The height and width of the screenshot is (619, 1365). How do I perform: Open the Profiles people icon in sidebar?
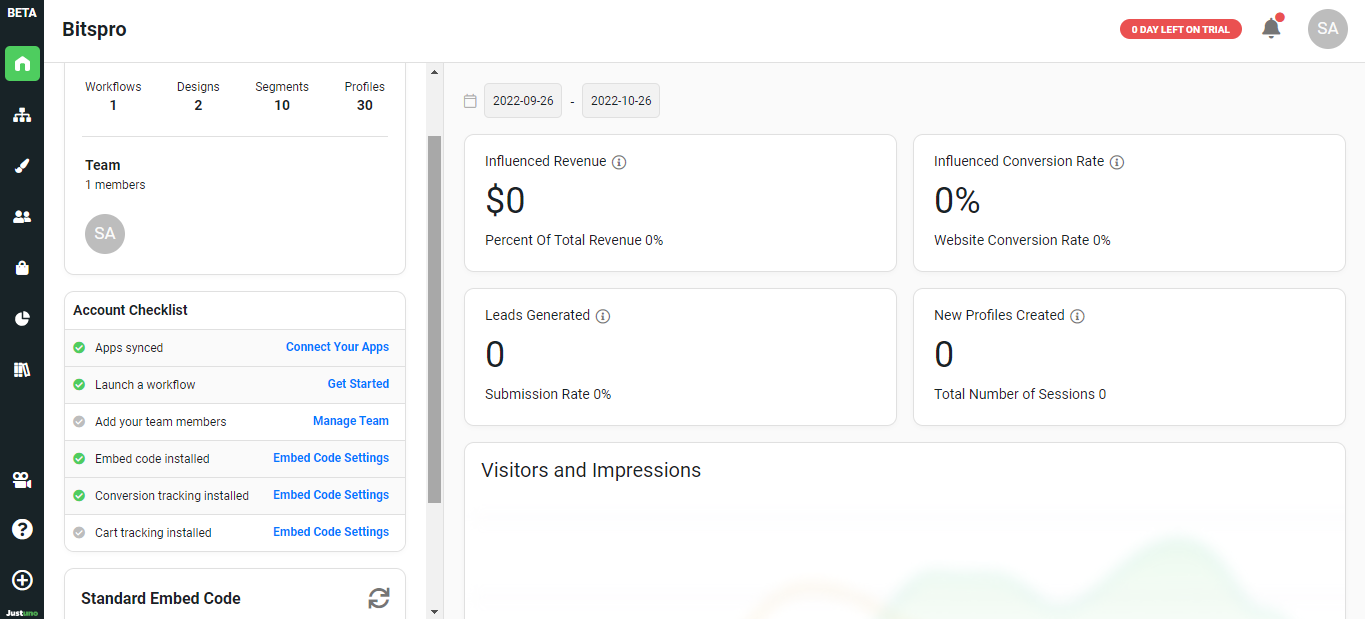(x=22, y=217)
